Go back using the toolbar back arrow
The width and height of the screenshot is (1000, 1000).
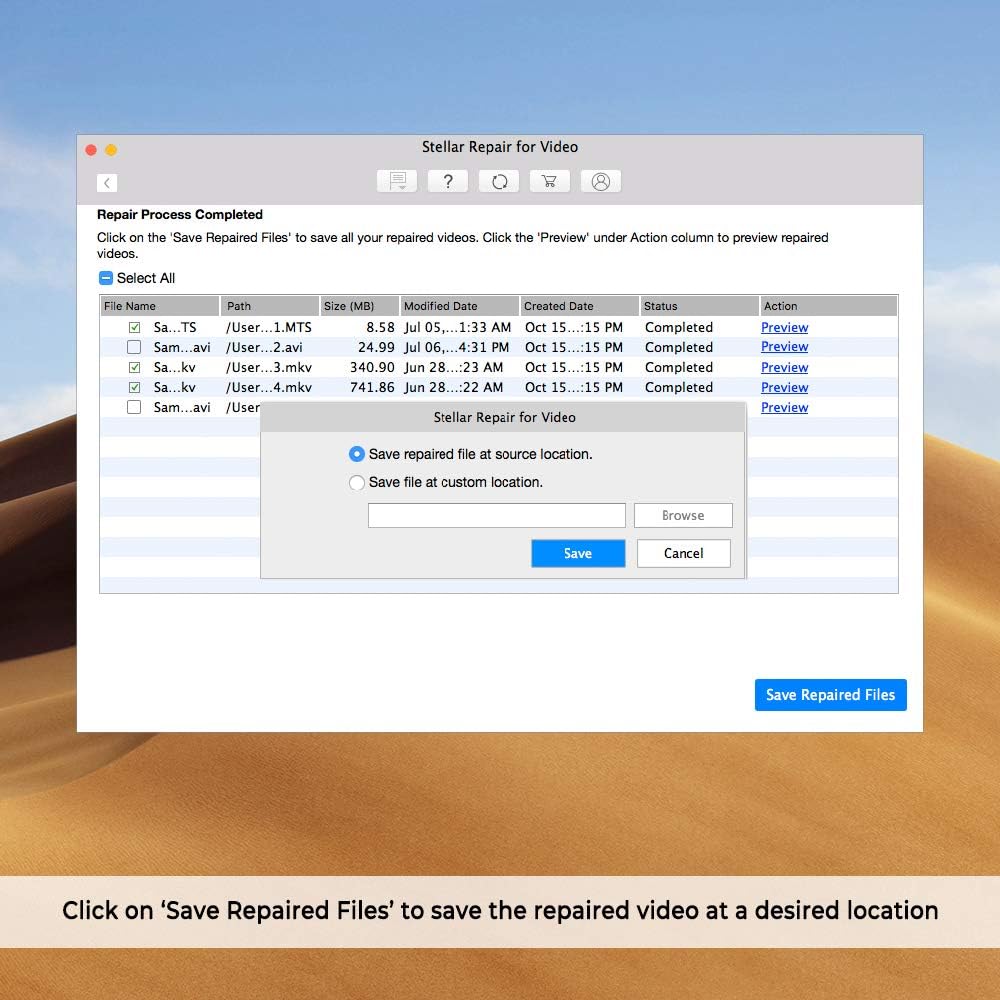108,182
